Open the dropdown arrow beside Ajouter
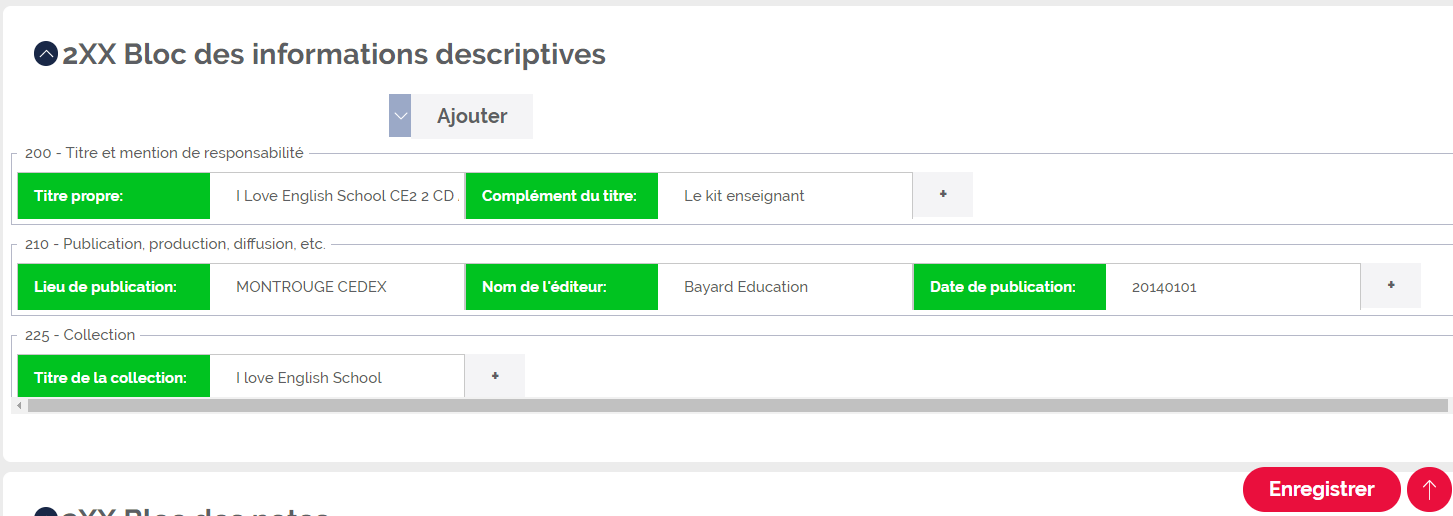Image resolution: width=1453 pixels, height=516 pixels. pos(400,116)
